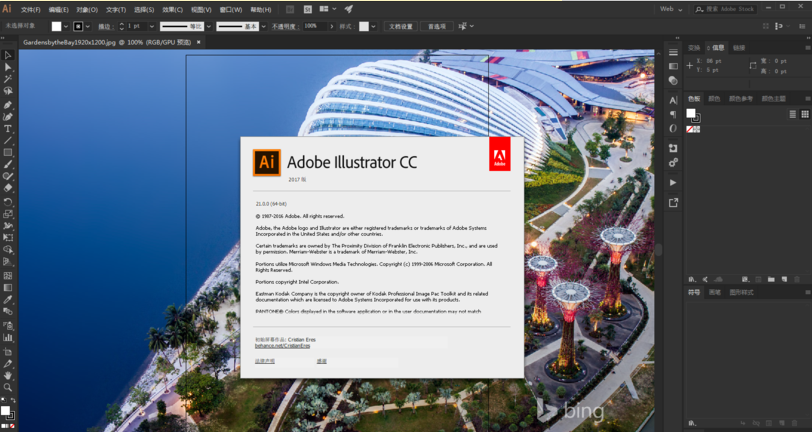Switch to the 变换 panel tab
This screenshot has height=432, width=812.
tap(694, 48)
